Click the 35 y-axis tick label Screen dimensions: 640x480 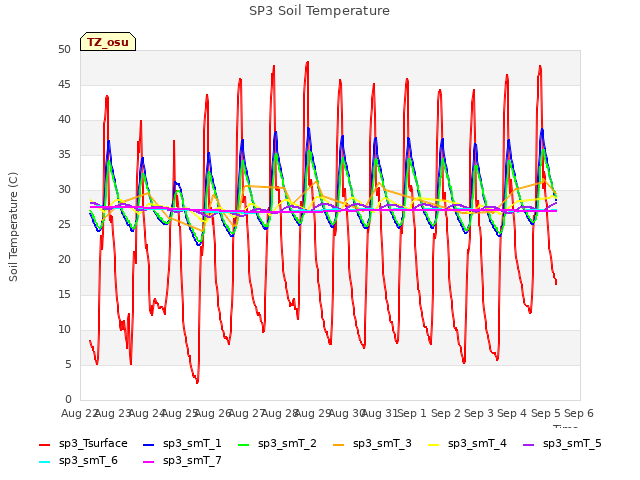click(x=64, y=155)
